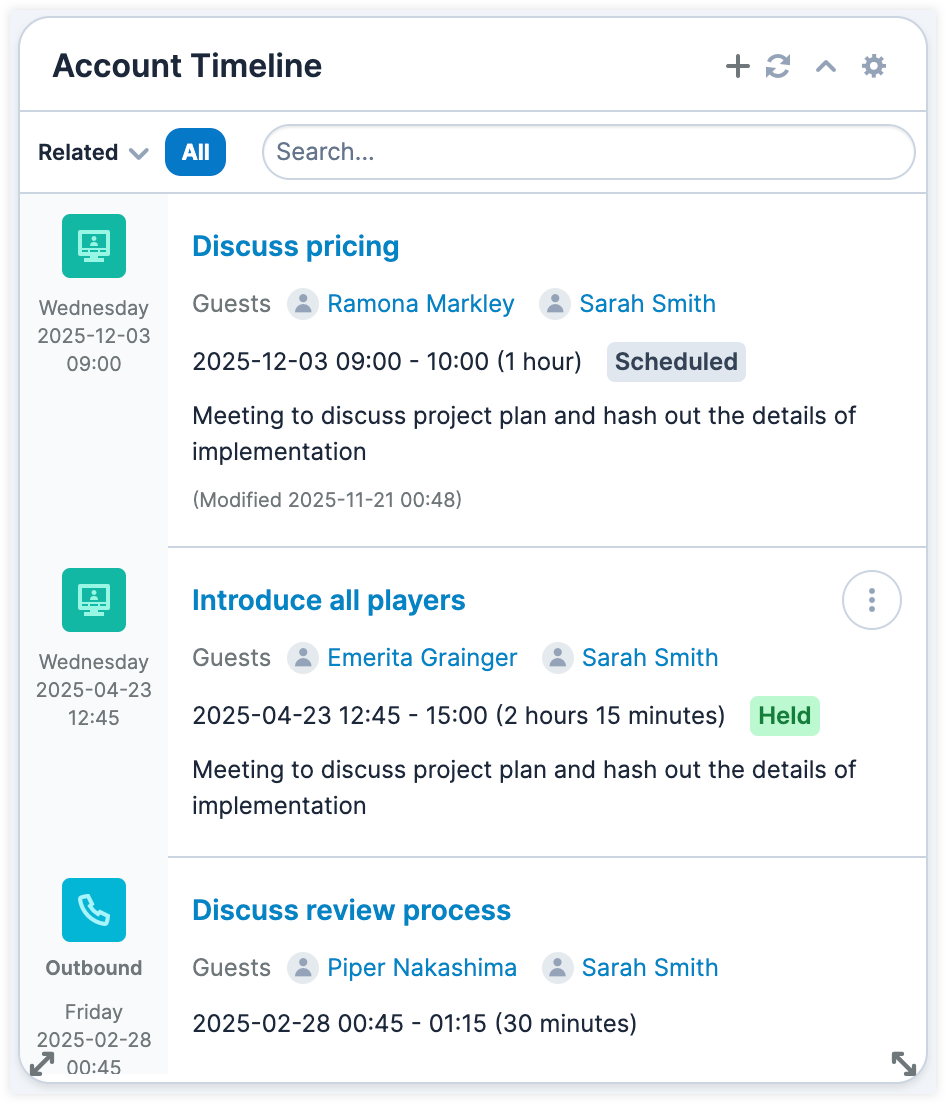Click the Introduce all players meeting icon
946x1104 pixels.
coord(94,600)
